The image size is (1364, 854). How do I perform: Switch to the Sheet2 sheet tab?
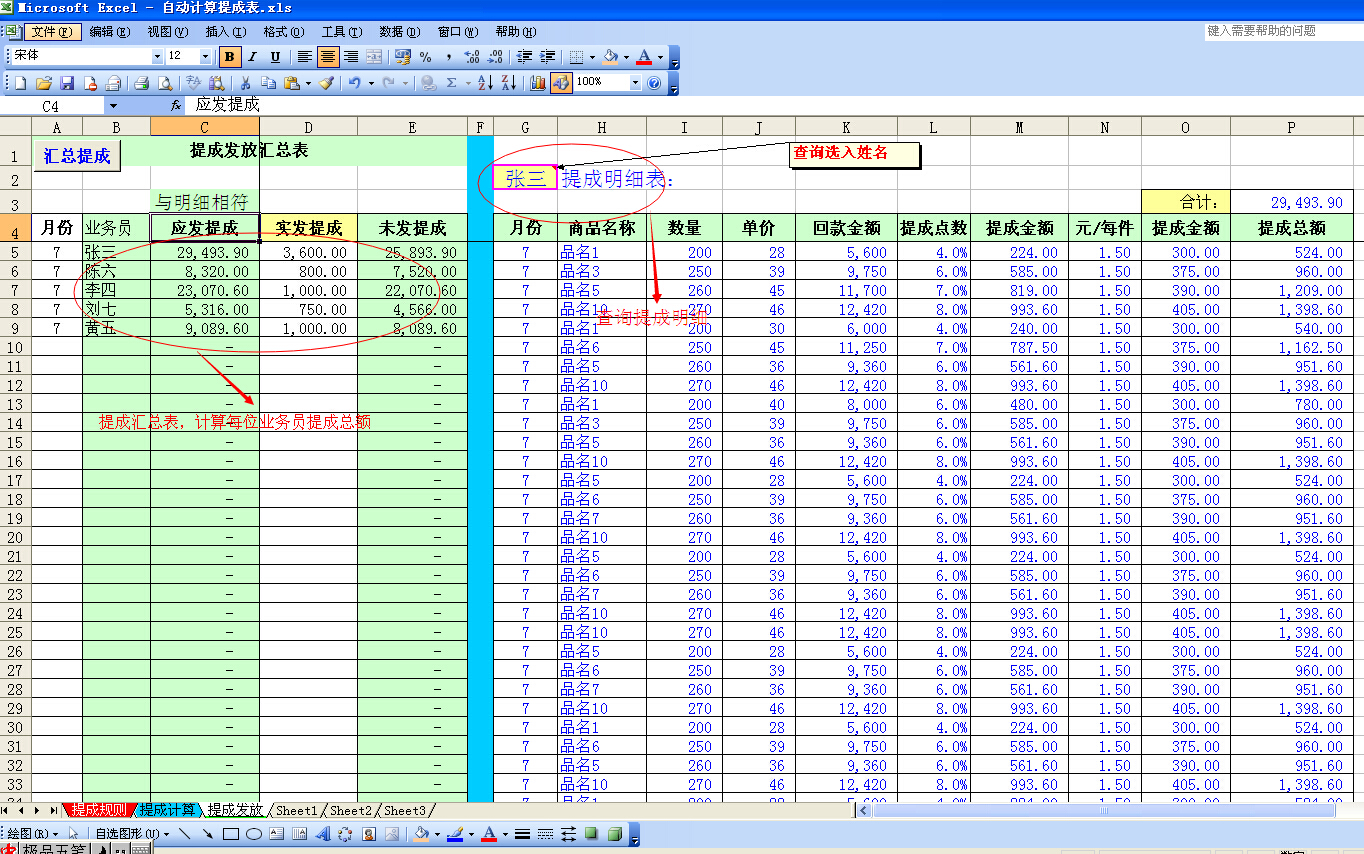(x=351, y=810)
